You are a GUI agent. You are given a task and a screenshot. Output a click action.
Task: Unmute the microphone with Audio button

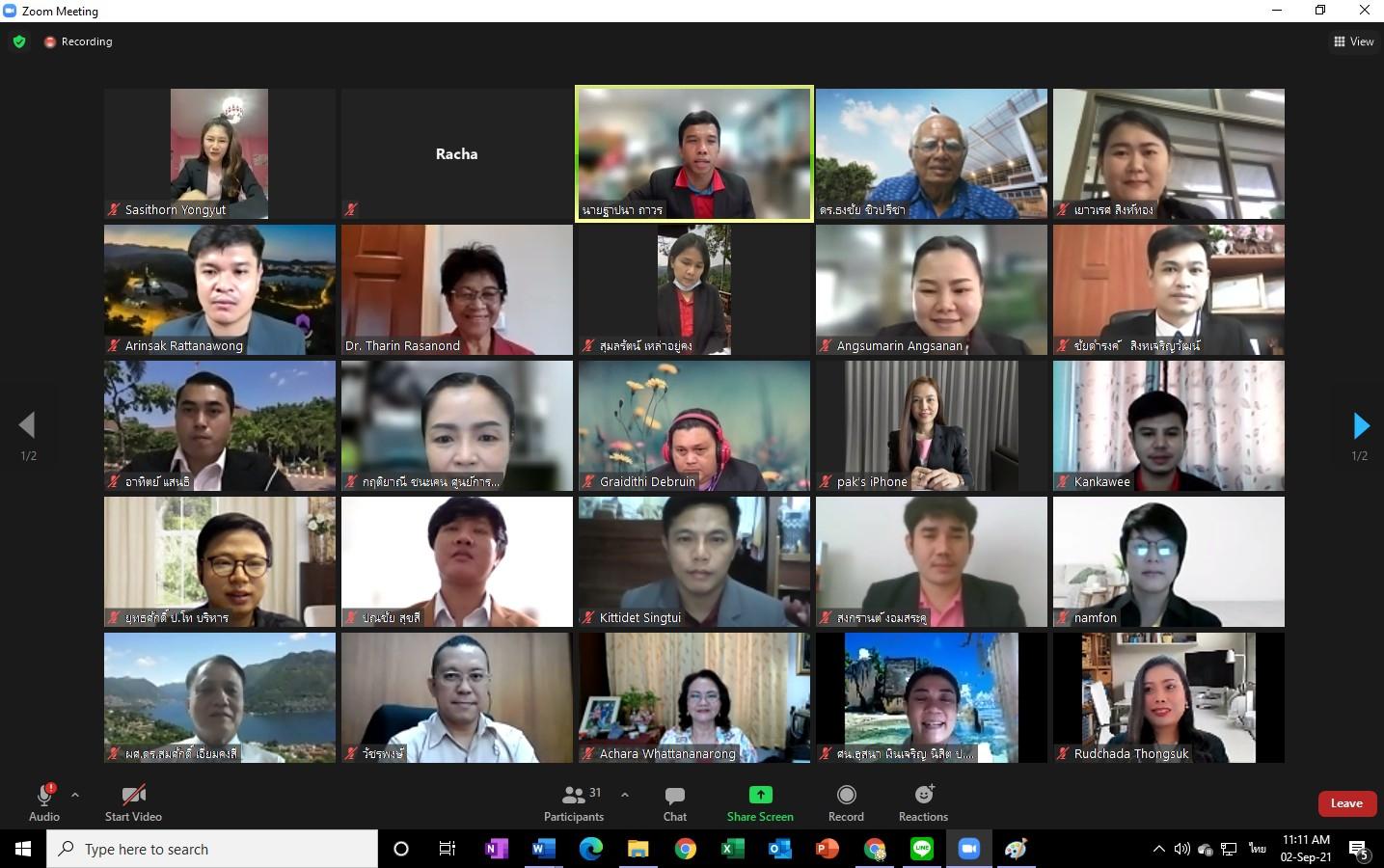tap(43, 802)
